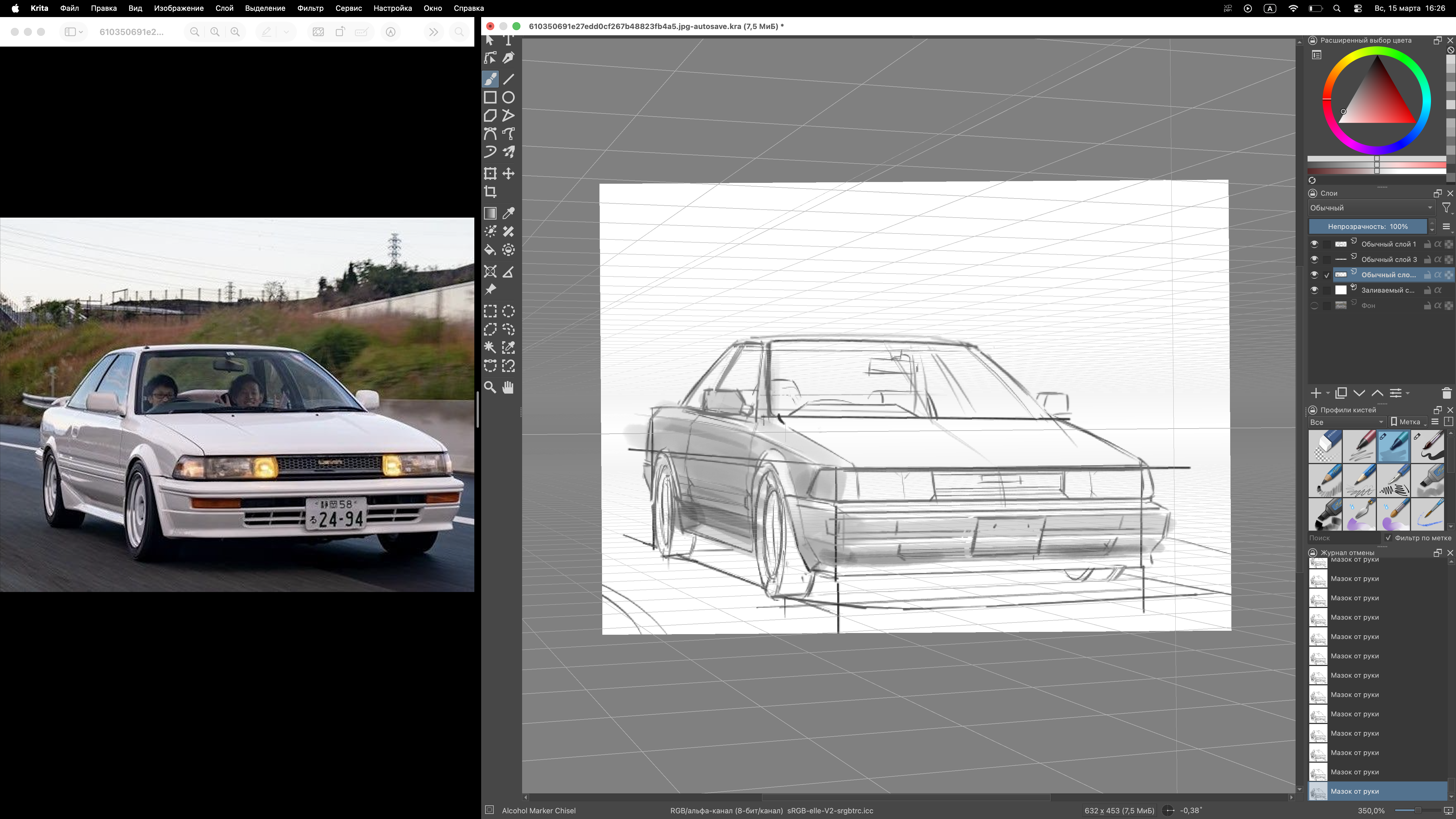
Task: Show the hidden Фон layer
Action: click(x=1314, y=306)
